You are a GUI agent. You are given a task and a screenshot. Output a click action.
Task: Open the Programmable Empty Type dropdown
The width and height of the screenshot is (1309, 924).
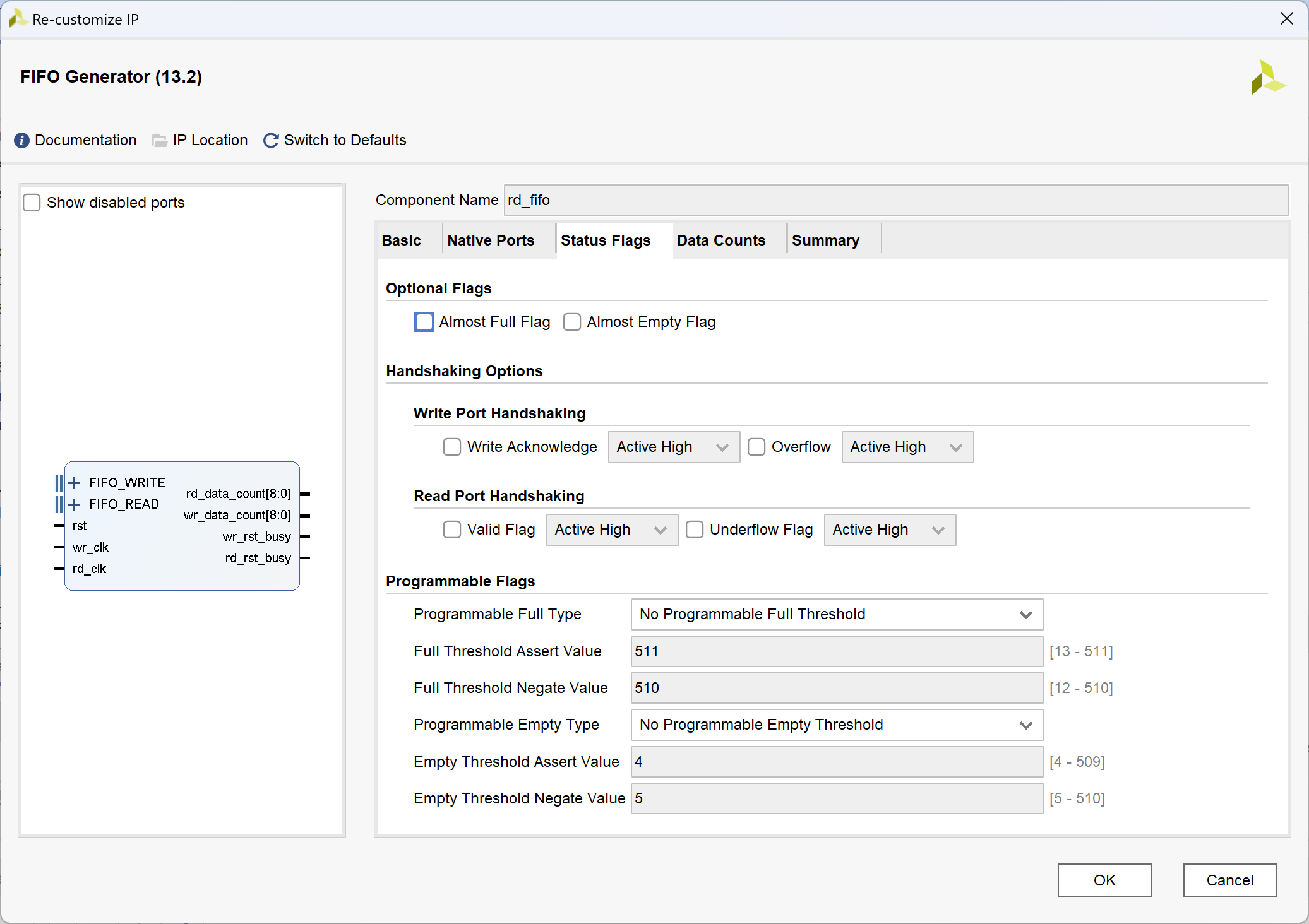[x=837, y=725]
